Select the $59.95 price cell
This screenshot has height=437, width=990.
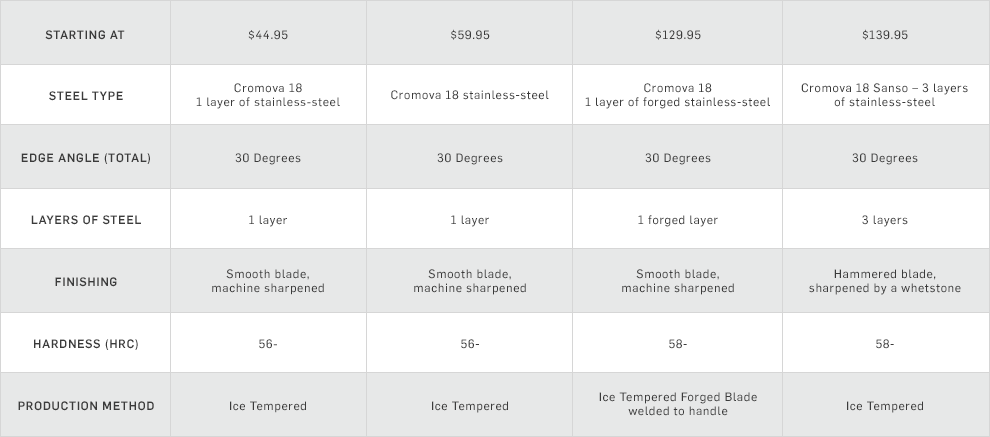point(470,35)
